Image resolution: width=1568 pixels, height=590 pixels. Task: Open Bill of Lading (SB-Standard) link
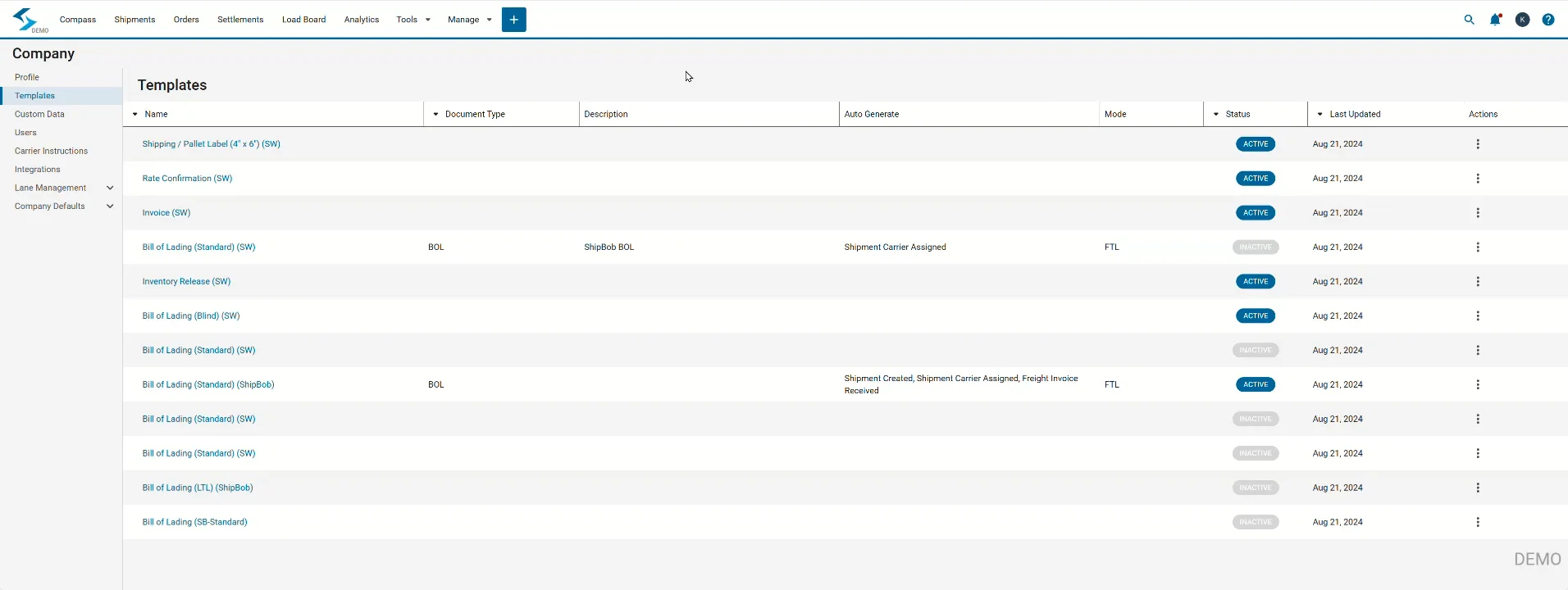(x=194, y=523)
